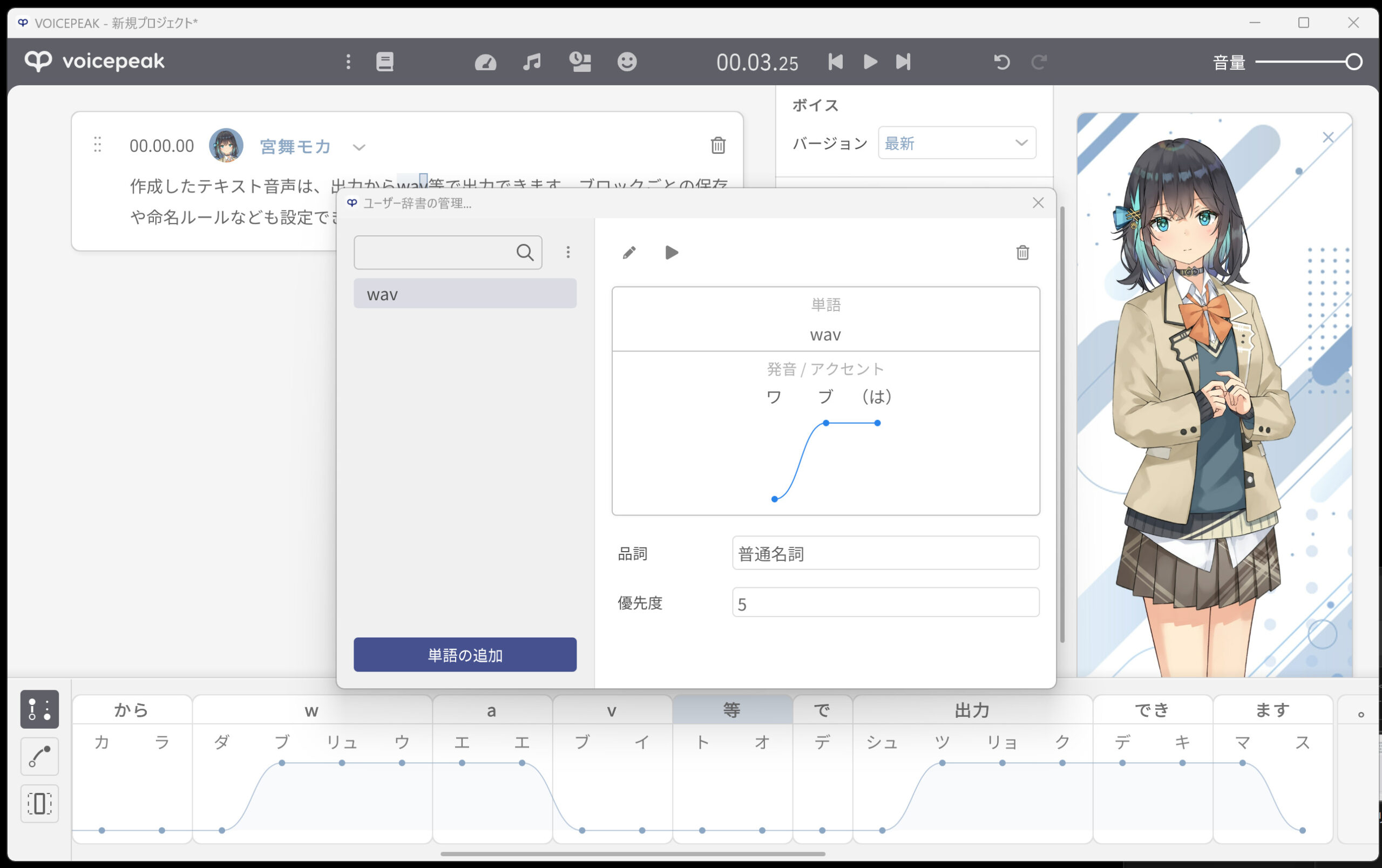Switch to the pitch curve editing mode
1382x868 pixels.
click(x=39, y=756)
